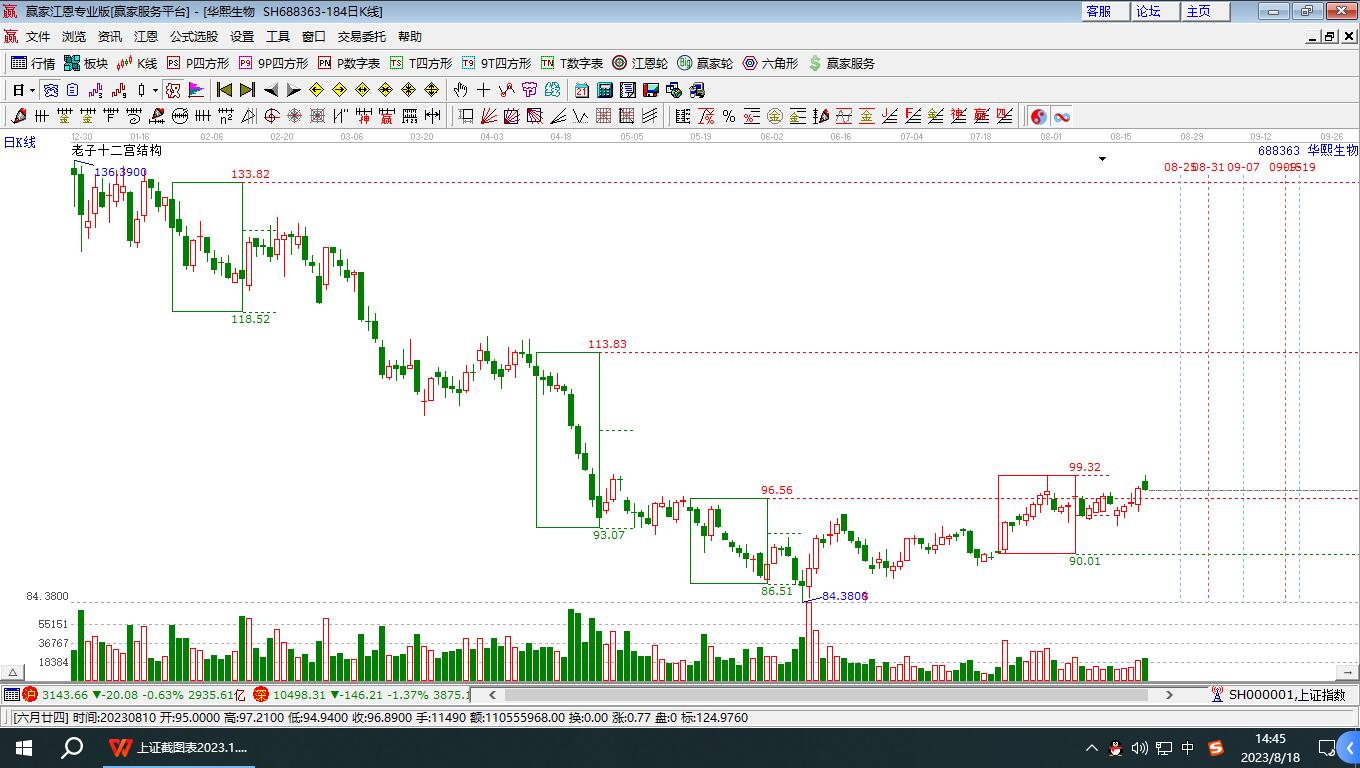Screen dimensions: 1360x768
Task: Click the 主页 homepage button
Action: pyautogui.click(x=1205, y=11)
